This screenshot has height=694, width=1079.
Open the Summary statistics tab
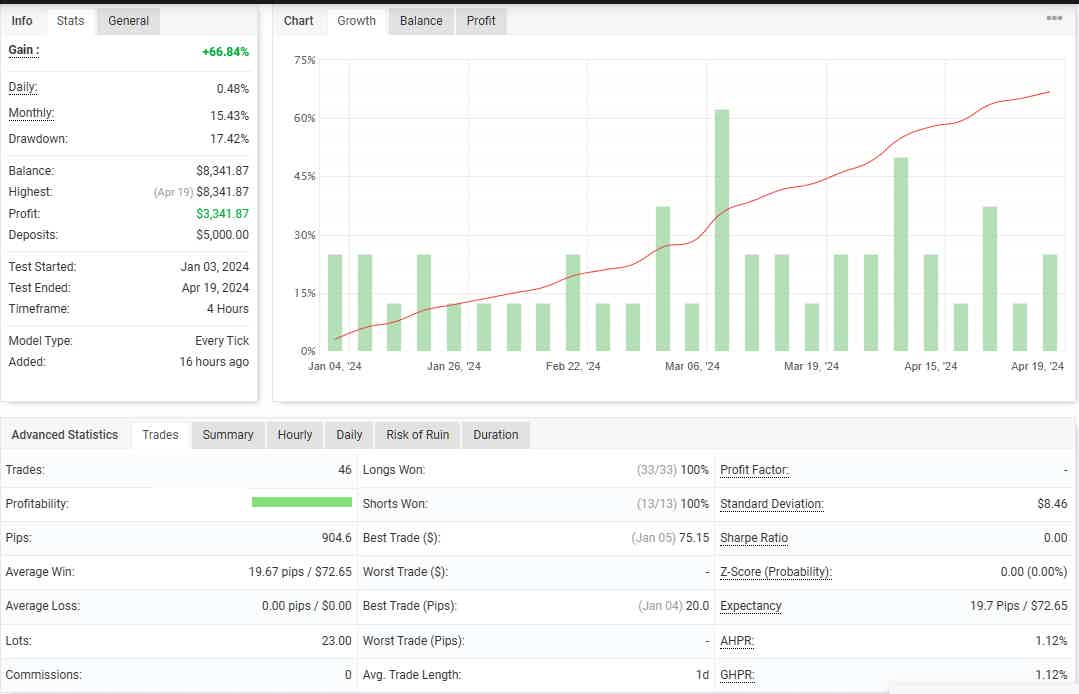228,435
